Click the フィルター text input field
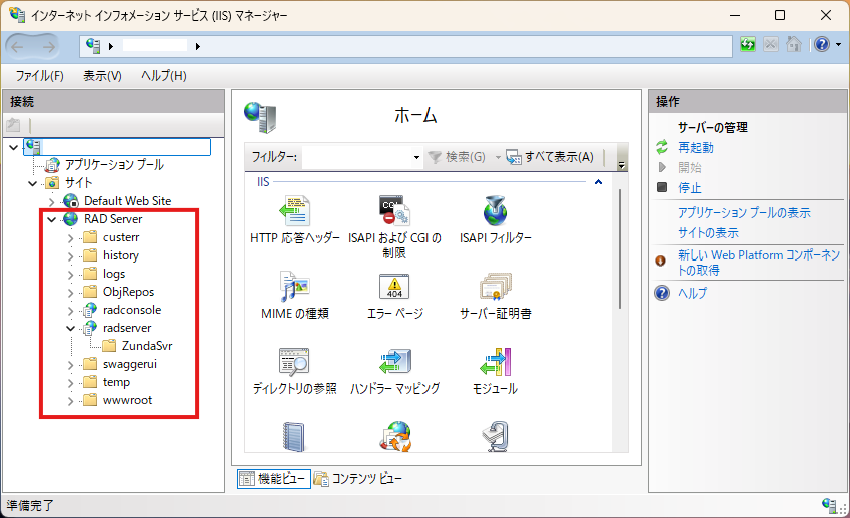This screenshot has width=850, height=518. pyautogui.click(x=357, y=157)
